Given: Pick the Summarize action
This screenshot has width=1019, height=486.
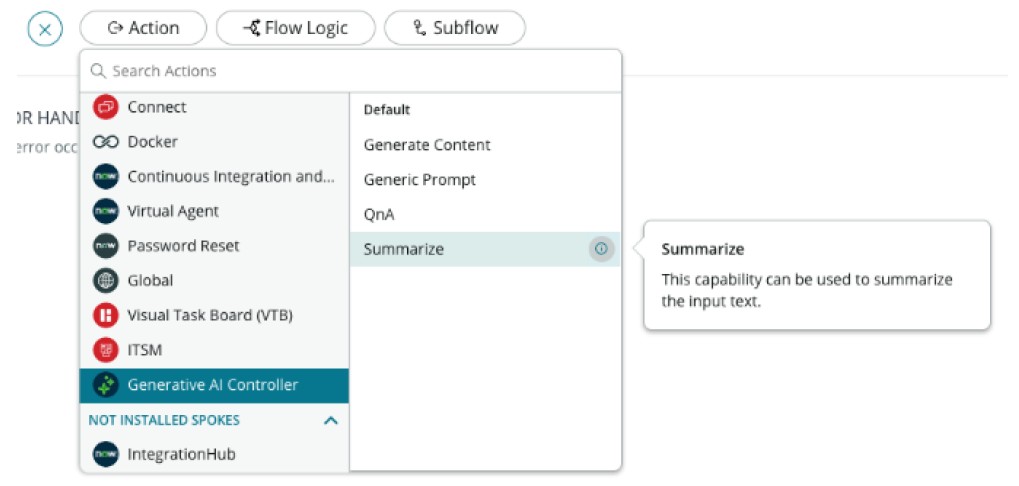Looking at the screenshot, I should 404,249.
